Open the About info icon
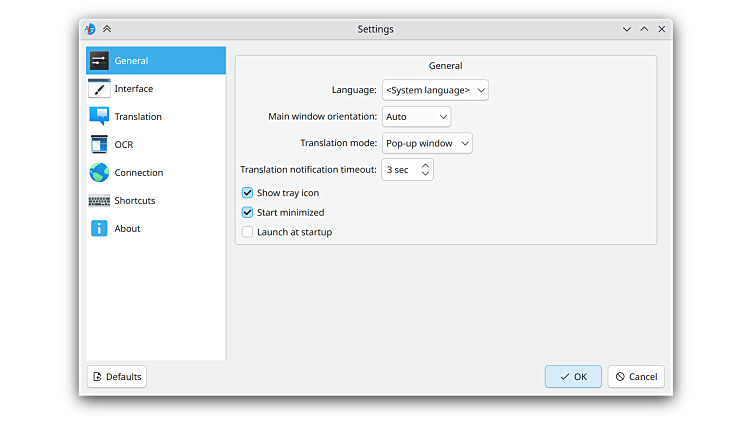The image size is (752, 423). pyautogui.click(x=99, y=229)
